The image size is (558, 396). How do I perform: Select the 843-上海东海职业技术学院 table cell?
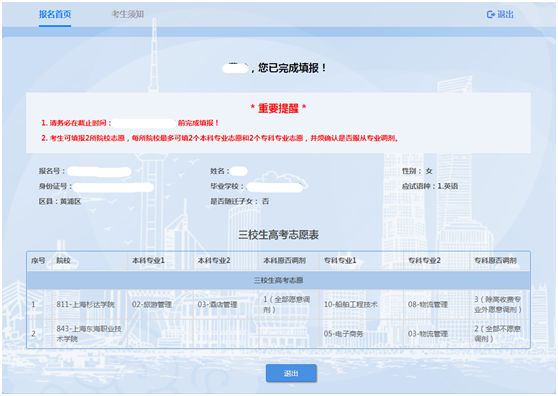89,334
